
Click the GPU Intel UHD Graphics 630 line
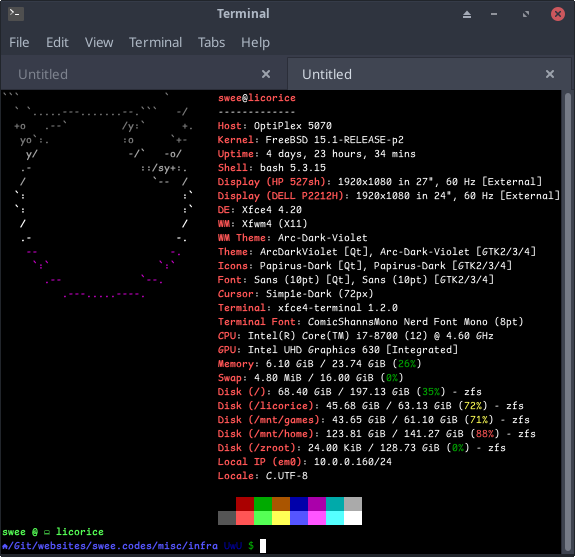tap(338, 350)
